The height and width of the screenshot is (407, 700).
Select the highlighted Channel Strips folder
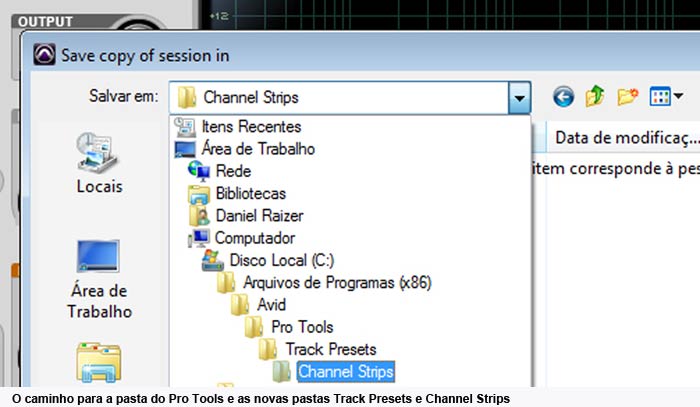pos(346,371)
